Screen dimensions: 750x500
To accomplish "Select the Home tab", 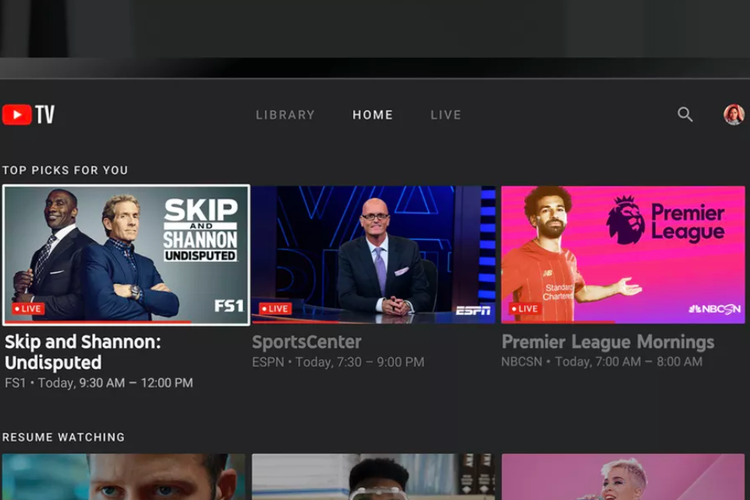I will pyautogui.click(x=373, y=115).
